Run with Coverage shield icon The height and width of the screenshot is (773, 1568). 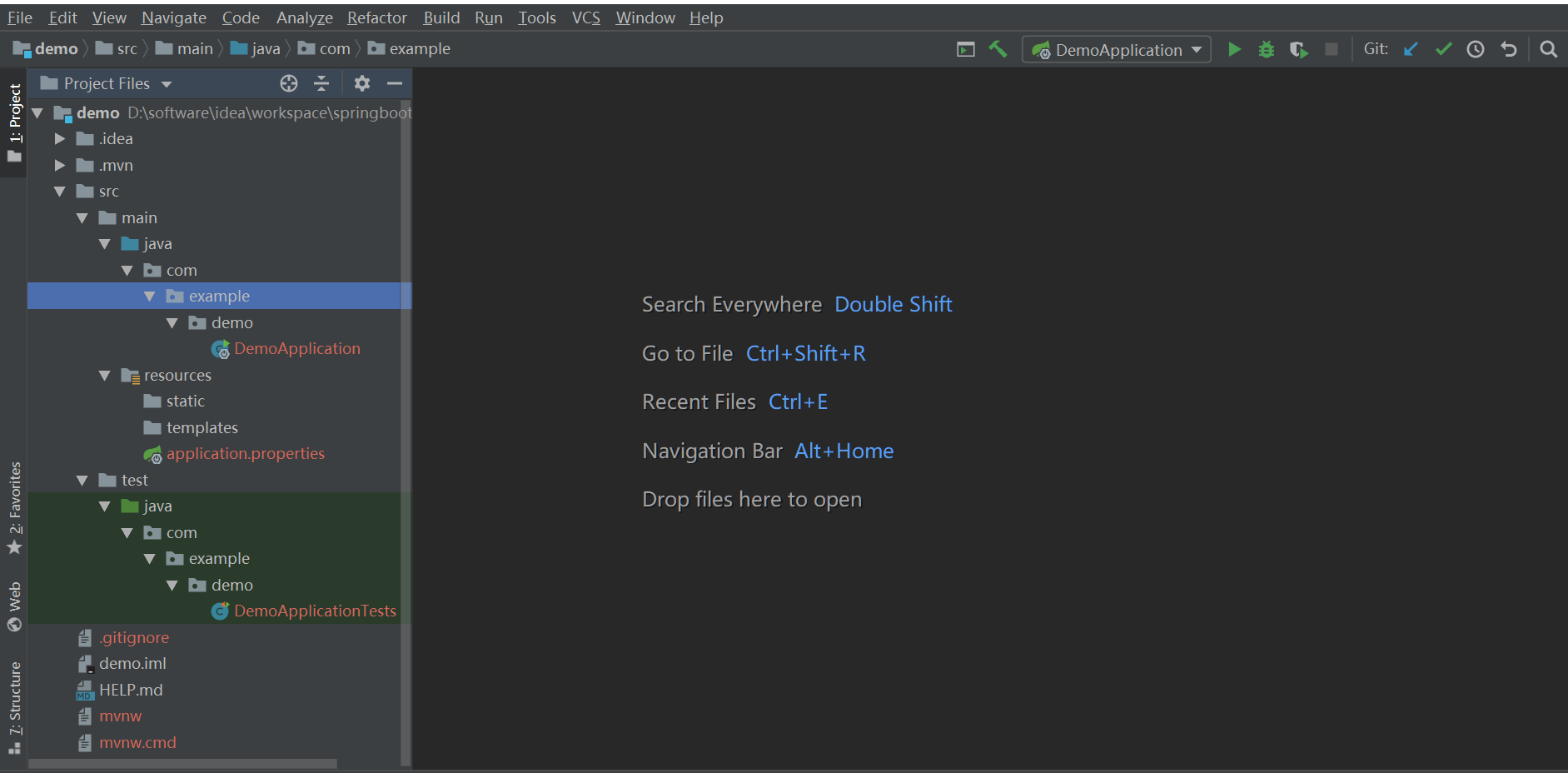pyautogui.click(x=1298, y=50)
